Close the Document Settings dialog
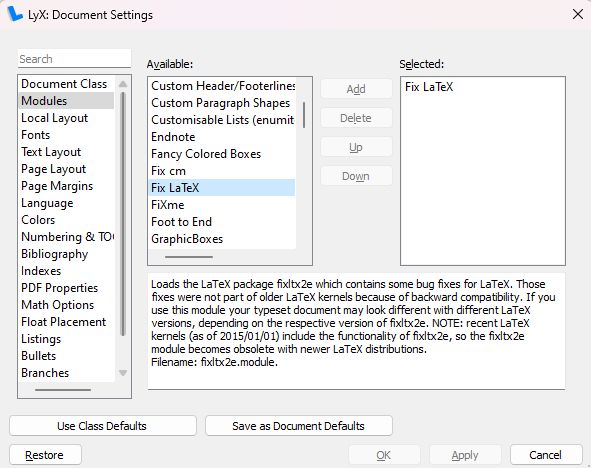 point(577,14)
